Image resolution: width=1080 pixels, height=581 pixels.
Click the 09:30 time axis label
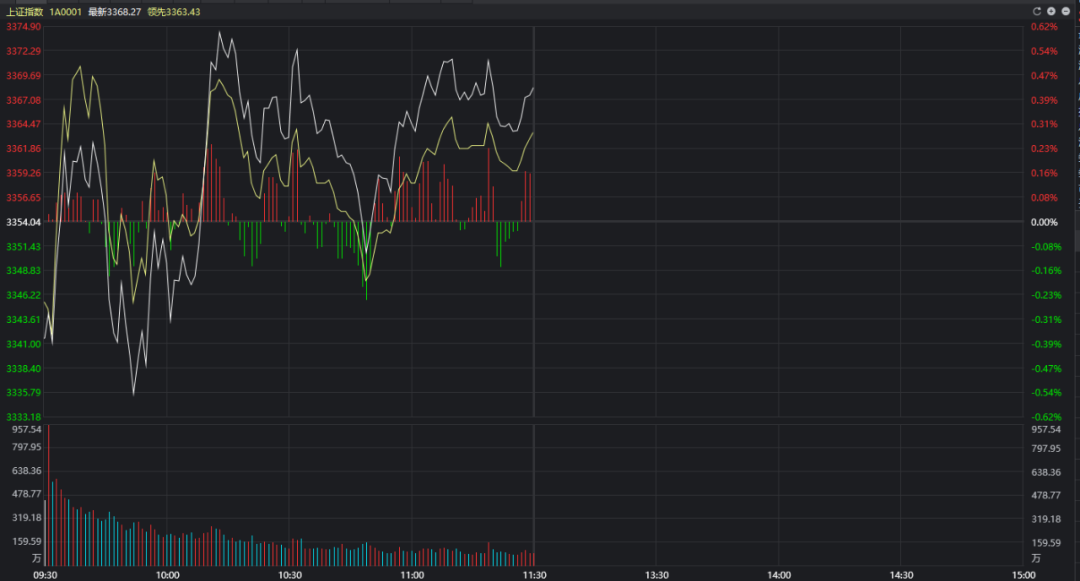click(x=45, y=575)
